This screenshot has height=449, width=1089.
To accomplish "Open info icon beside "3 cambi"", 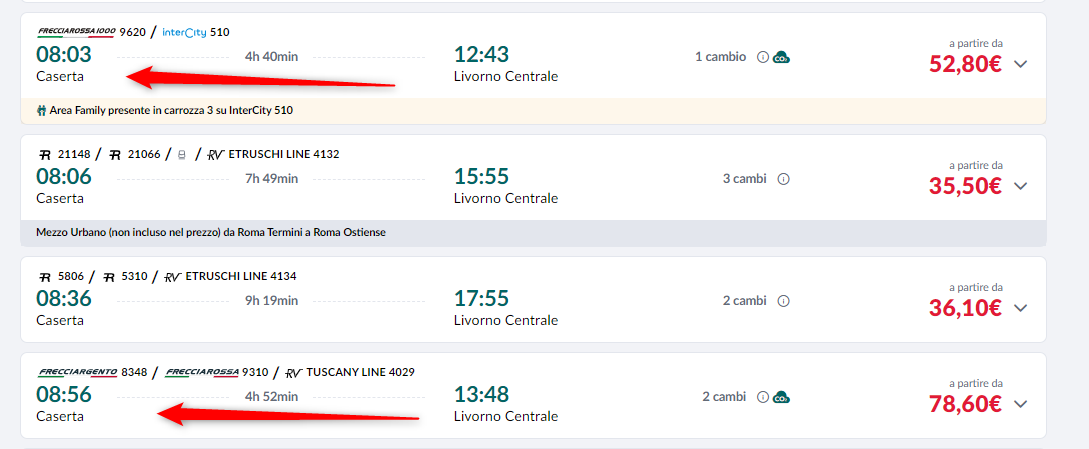I will point(783,179).
